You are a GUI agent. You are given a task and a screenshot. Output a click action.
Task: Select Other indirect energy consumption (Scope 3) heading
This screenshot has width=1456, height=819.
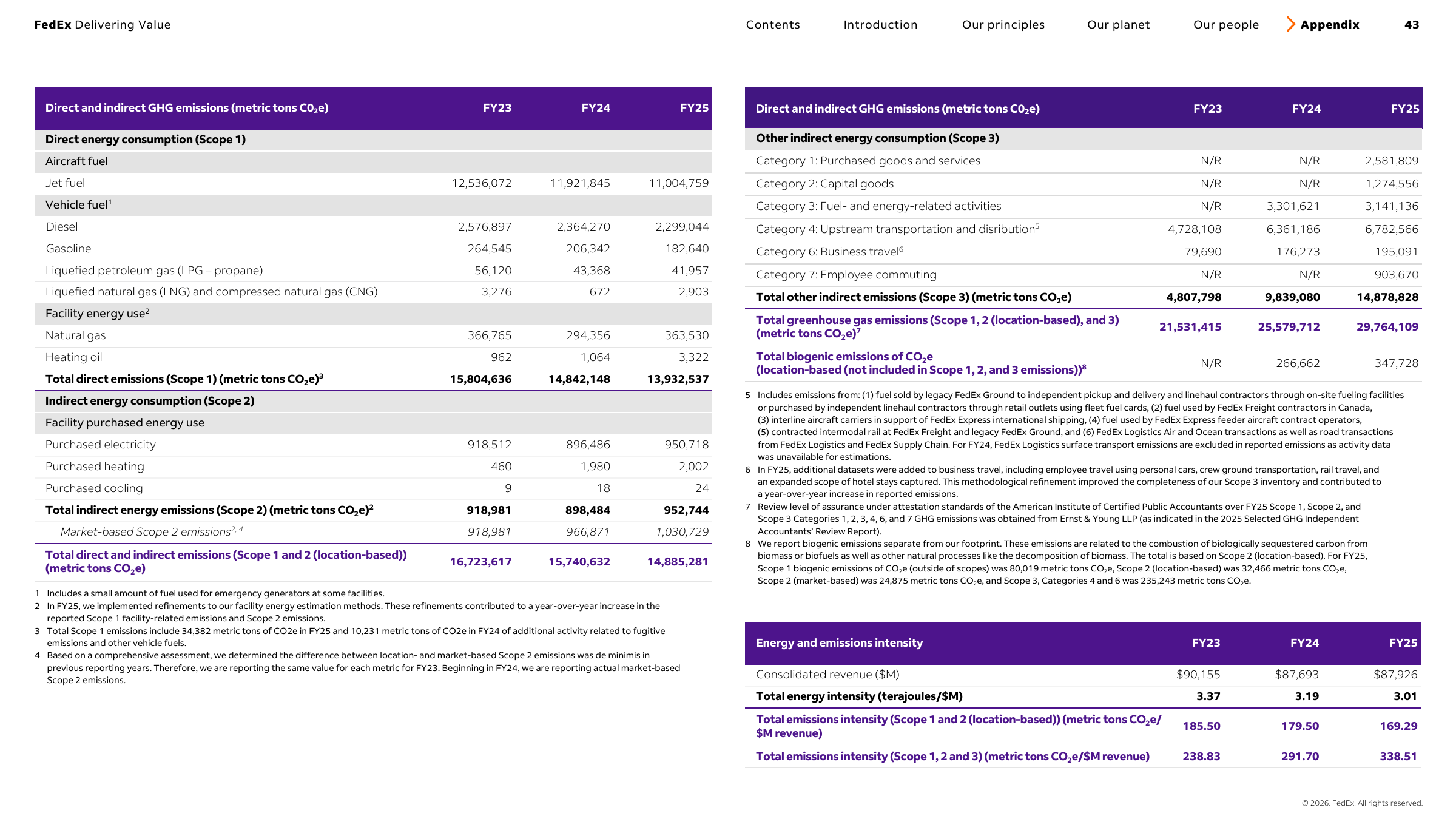[877, 138]
